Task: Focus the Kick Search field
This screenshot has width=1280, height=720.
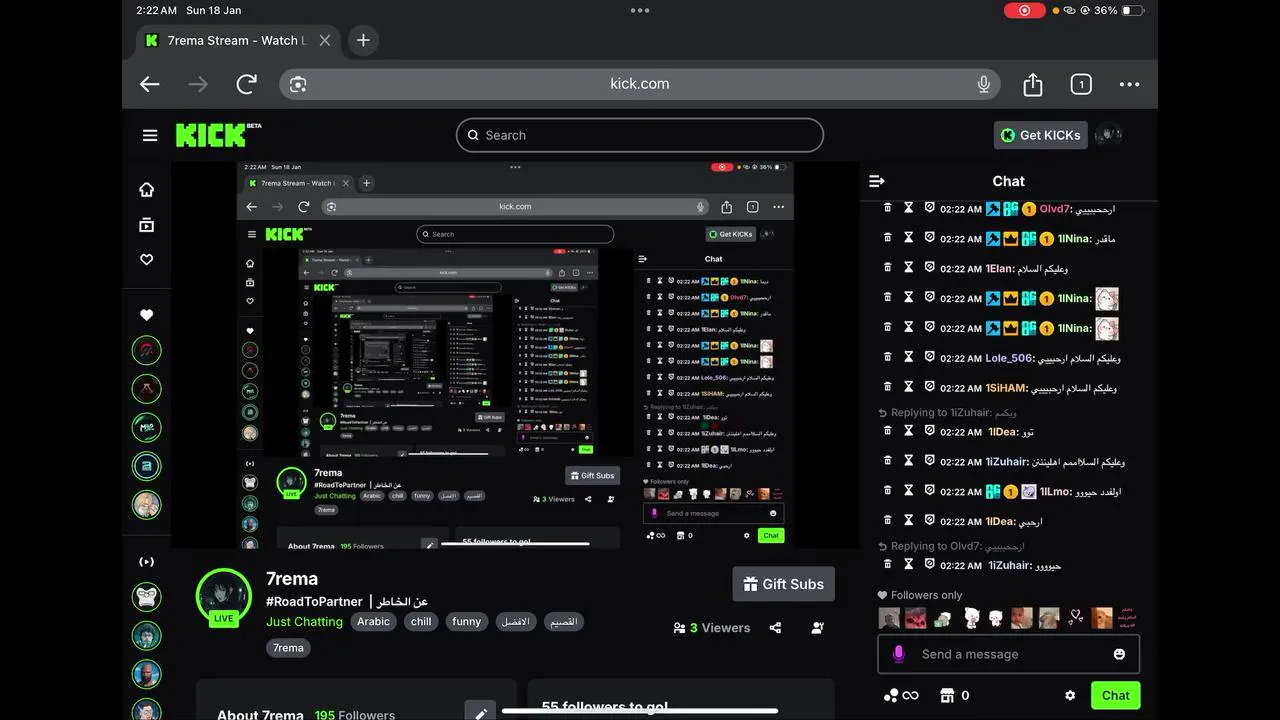Action: [x=640, y=135]
